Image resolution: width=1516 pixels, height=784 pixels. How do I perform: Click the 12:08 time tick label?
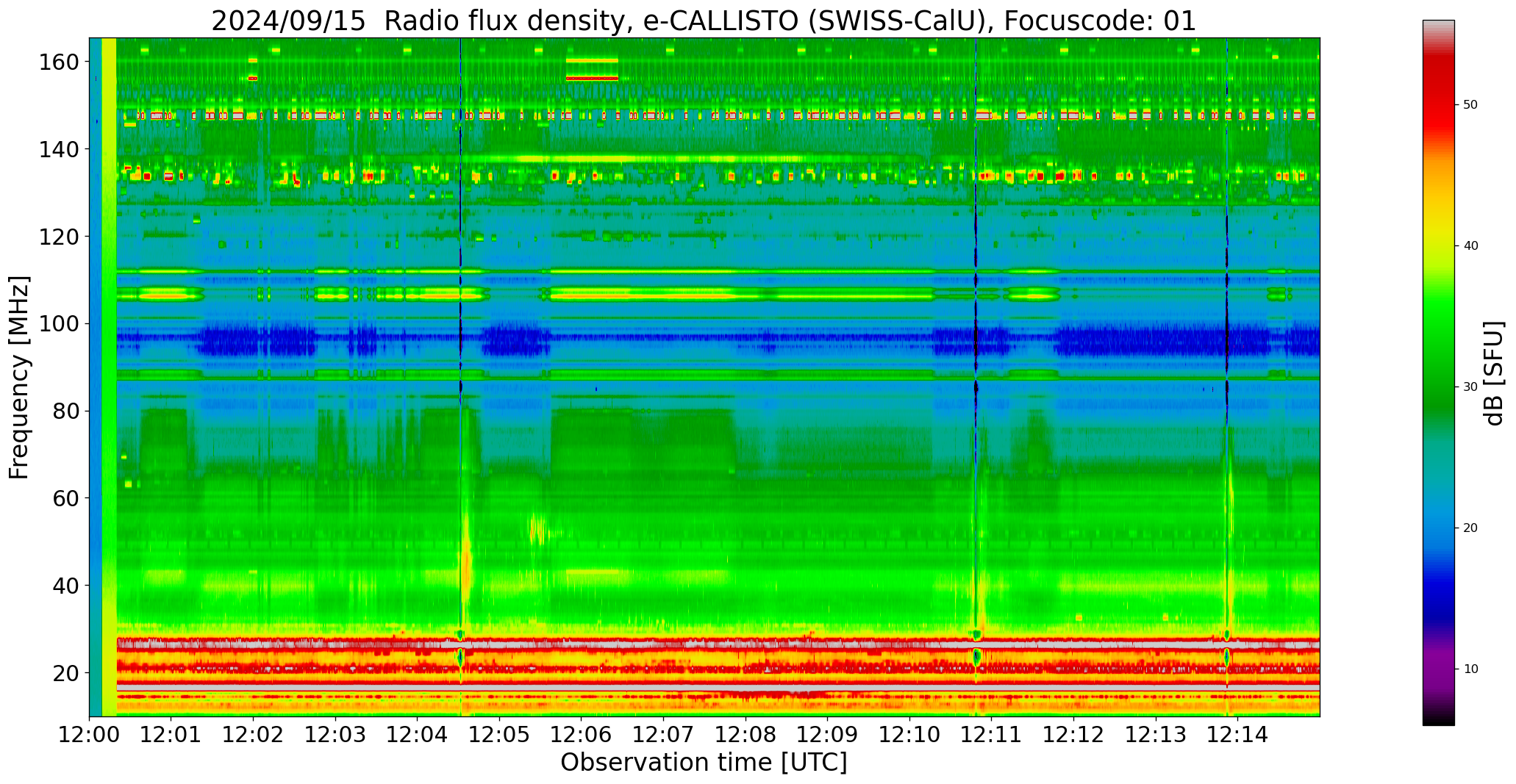[x=746, y=735]
